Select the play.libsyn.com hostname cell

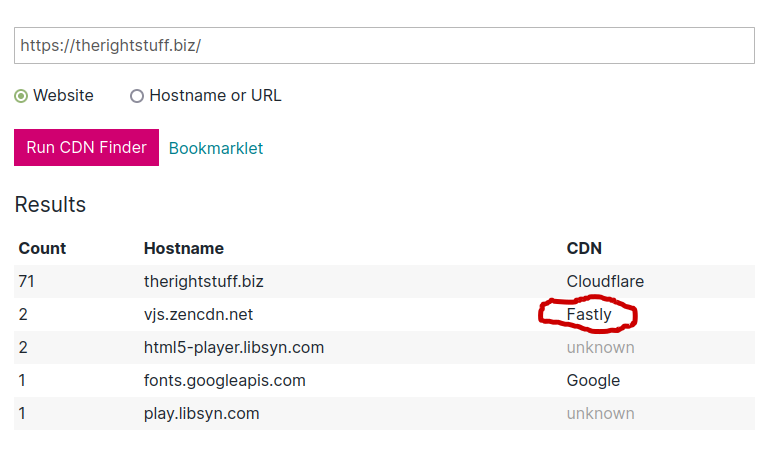click(201, 414)
